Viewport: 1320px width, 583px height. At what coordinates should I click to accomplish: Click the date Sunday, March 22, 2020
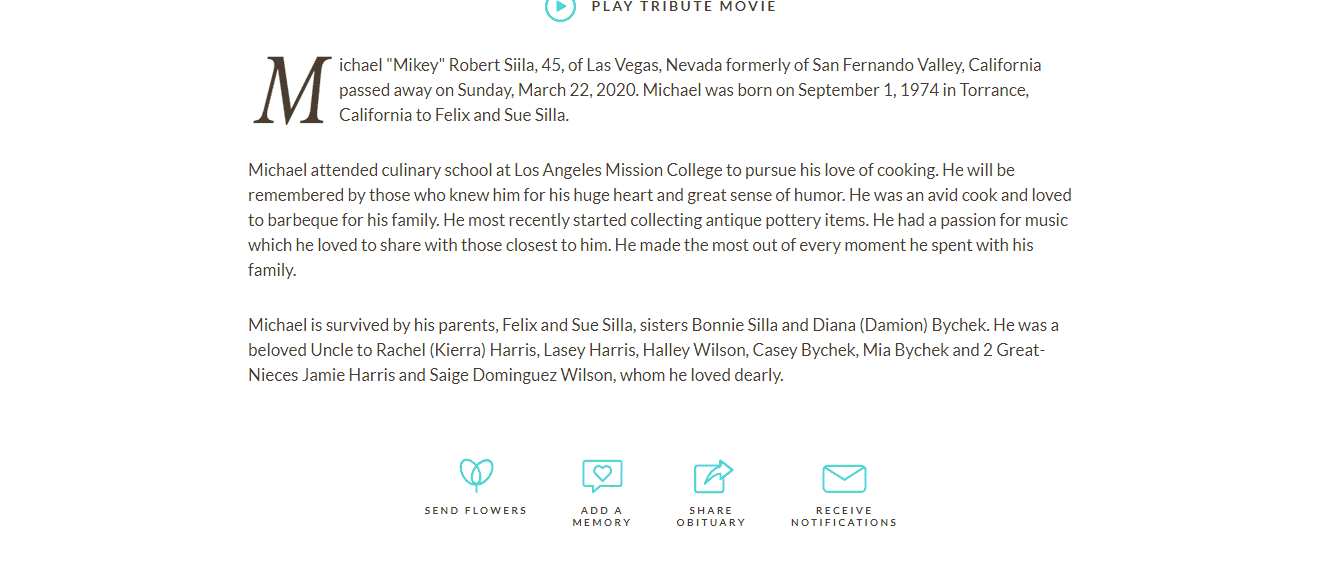point(548,90)
